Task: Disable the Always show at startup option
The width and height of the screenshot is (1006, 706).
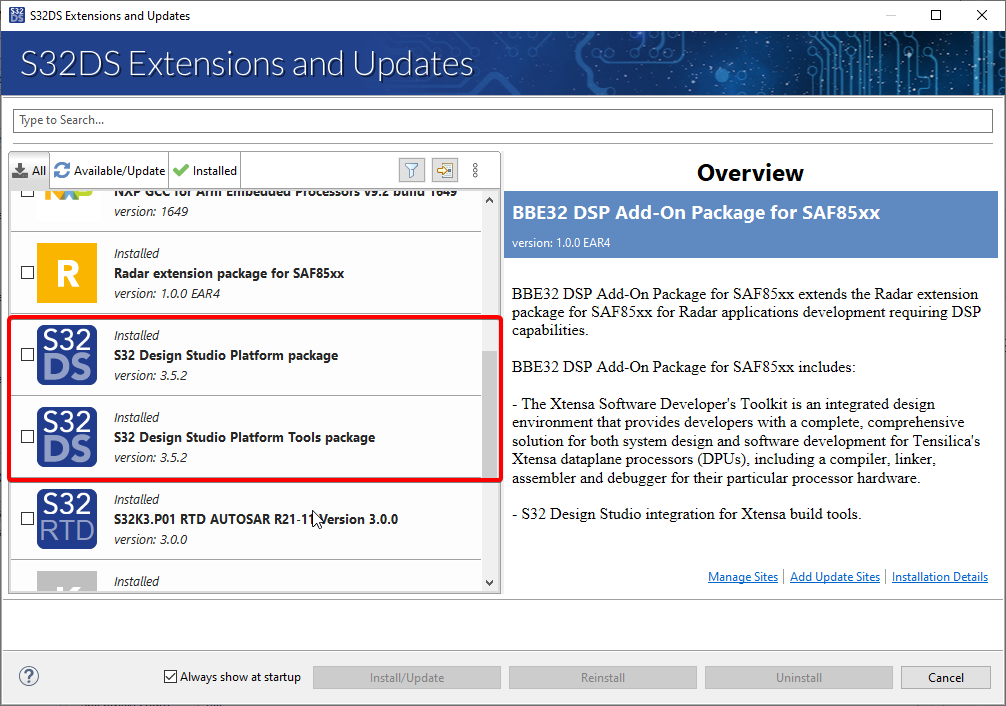Action: pyautogui.click(x=169, y=676)
